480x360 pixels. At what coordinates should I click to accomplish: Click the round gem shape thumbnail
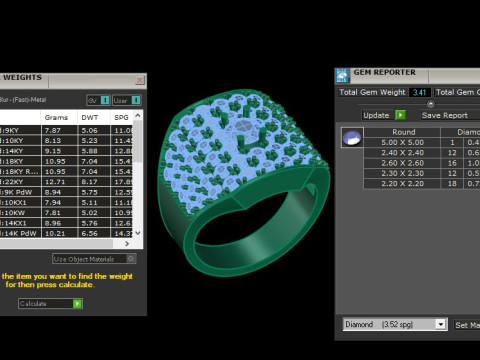(x=352, y=137)
